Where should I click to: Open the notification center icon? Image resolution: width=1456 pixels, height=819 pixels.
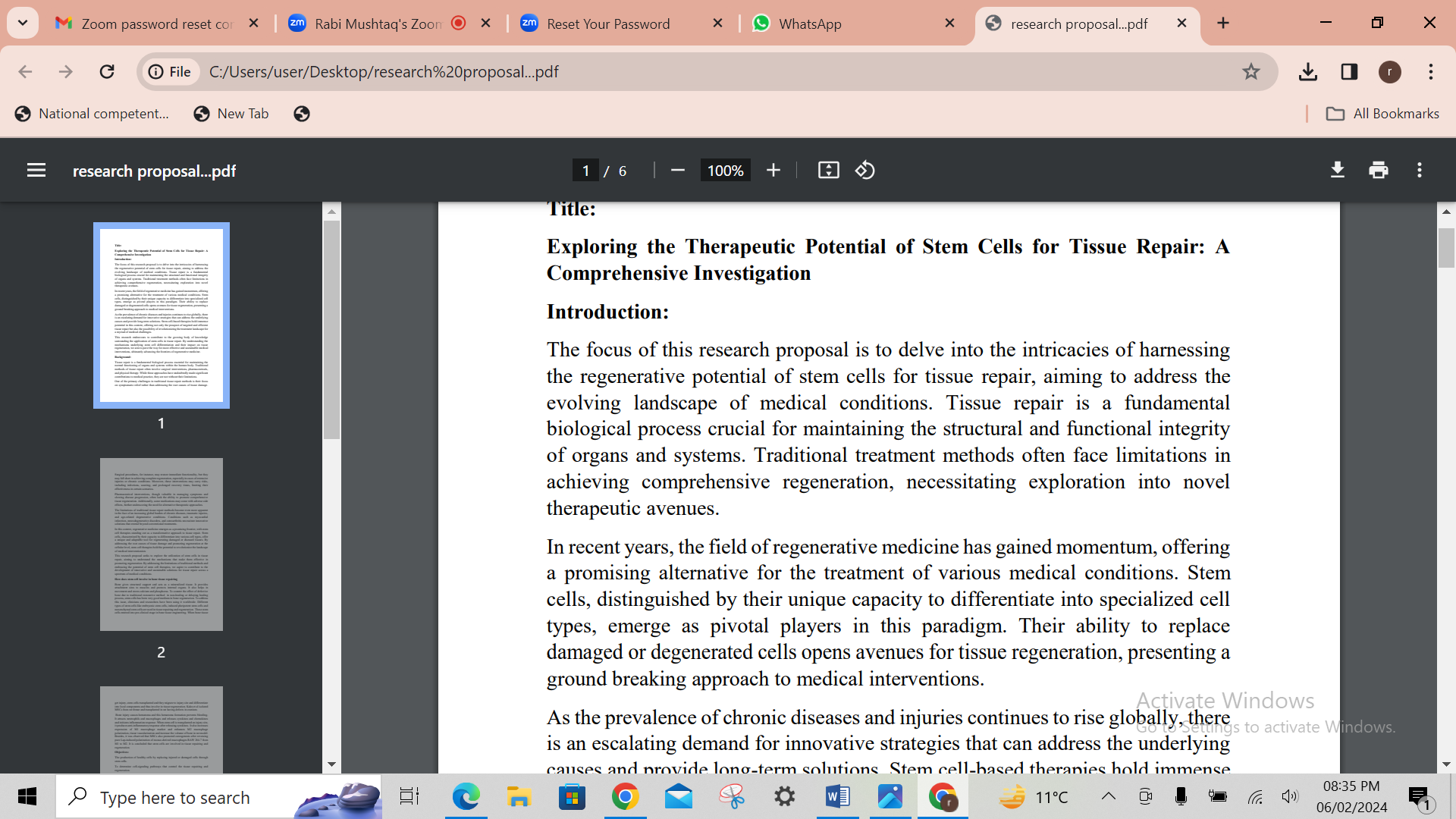tap(1420, 797)
